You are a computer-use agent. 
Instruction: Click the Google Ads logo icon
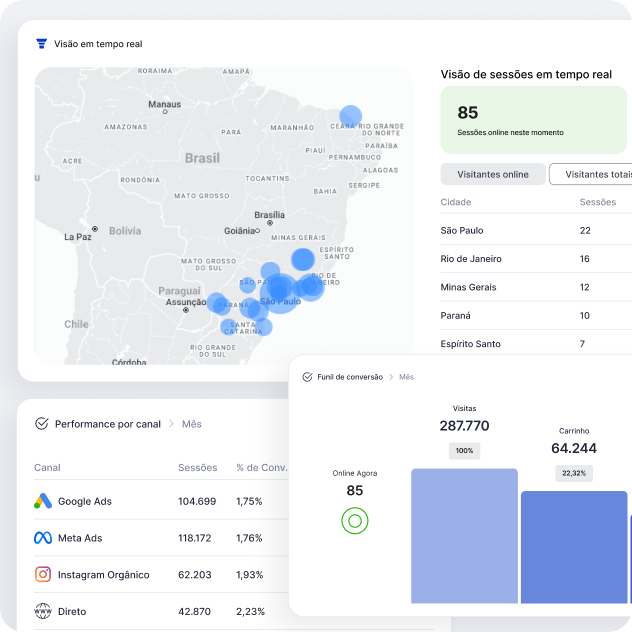pyautogui.click(x=43, y=501)
